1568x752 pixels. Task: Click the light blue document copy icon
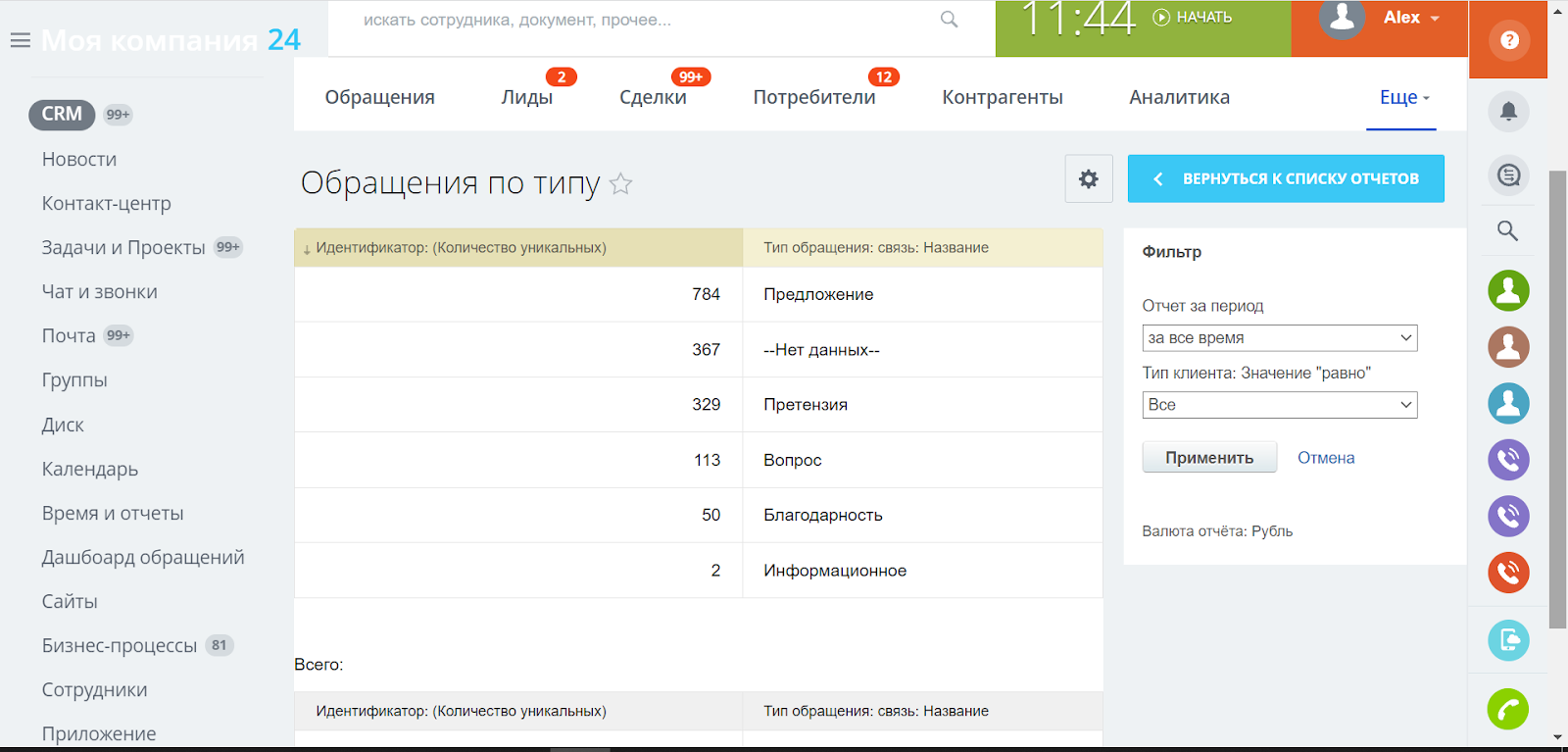click(1509, 640)
